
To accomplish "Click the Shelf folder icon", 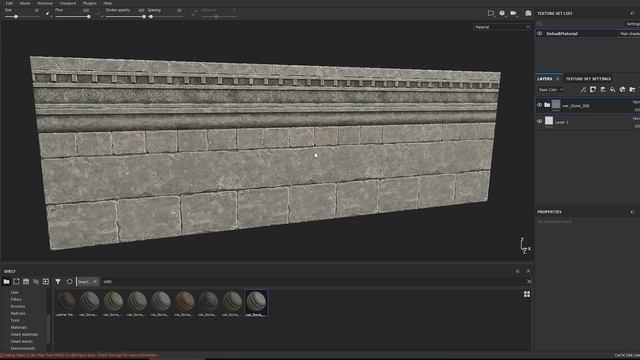I will point(7,282).
